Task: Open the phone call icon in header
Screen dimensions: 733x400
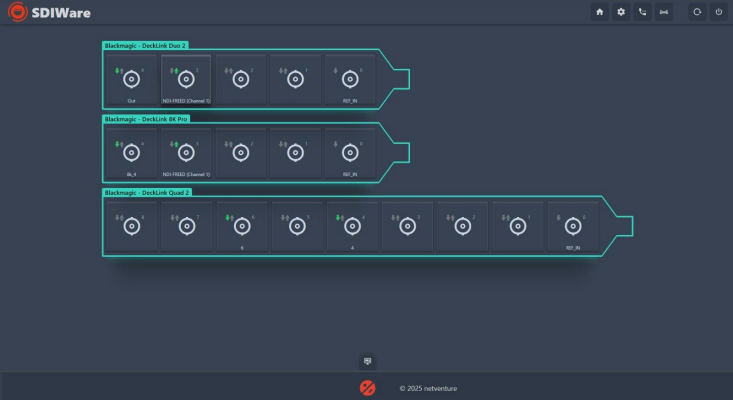Action: (642, 12)
